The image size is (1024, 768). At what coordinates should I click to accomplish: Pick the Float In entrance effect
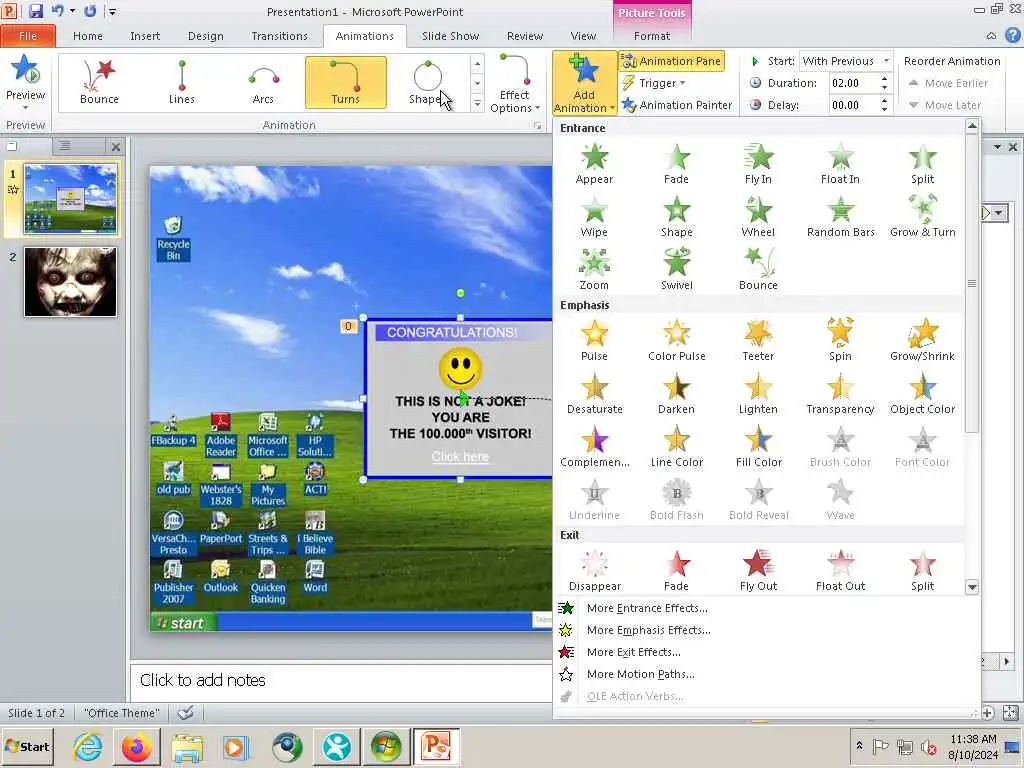coord(840,164)
